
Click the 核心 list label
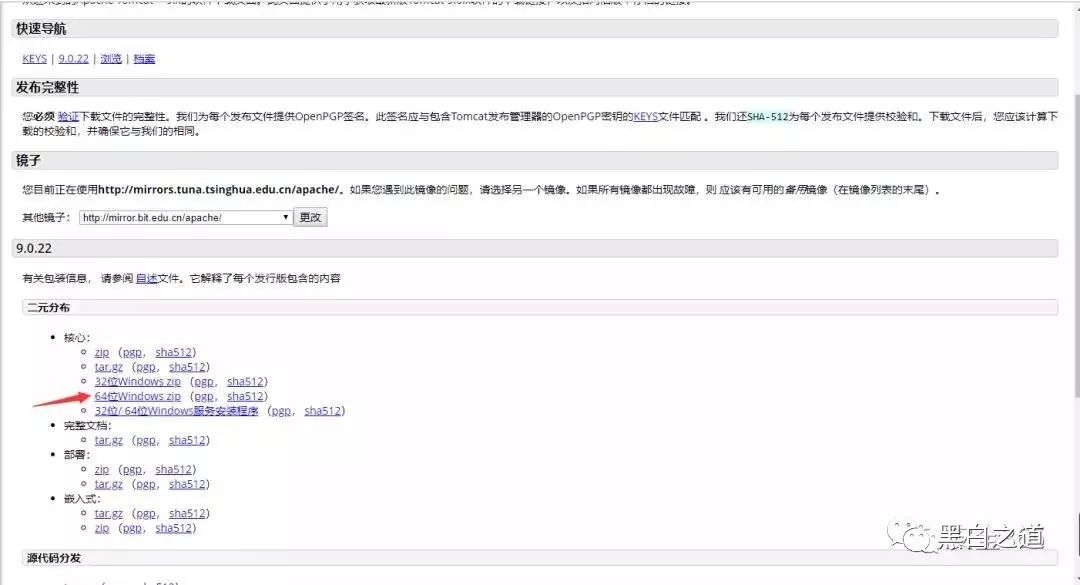point(76,338)
